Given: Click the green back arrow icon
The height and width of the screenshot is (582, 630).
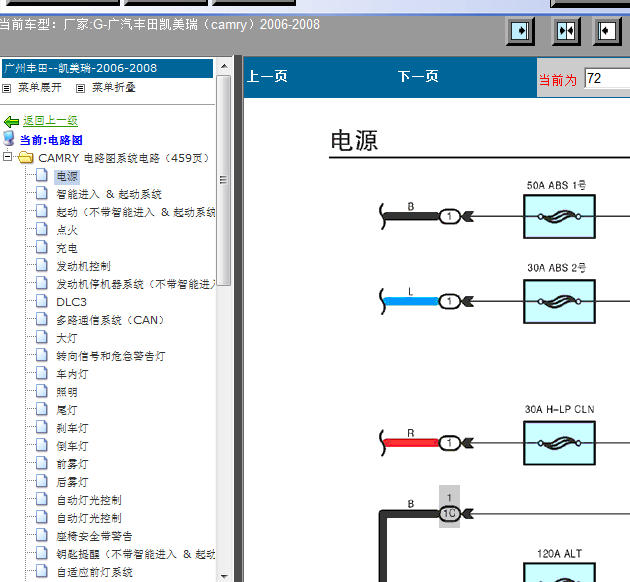Looking at the screenshot, I should pyautogui.click(x=11, y=121).
